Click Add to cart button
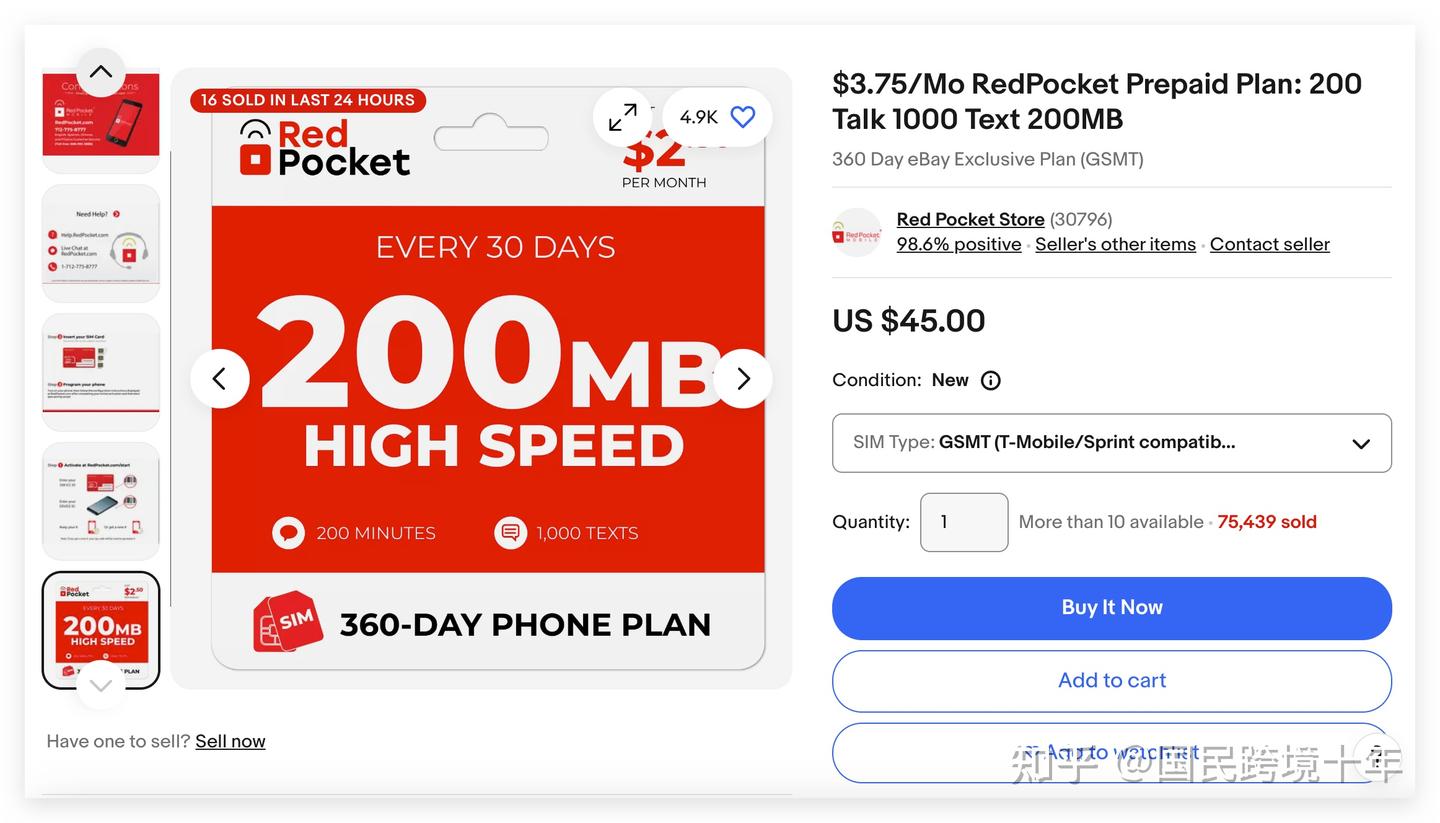Image resolution: width=1440 pixels, height=823 pixels. click(x=1111, y=681)
